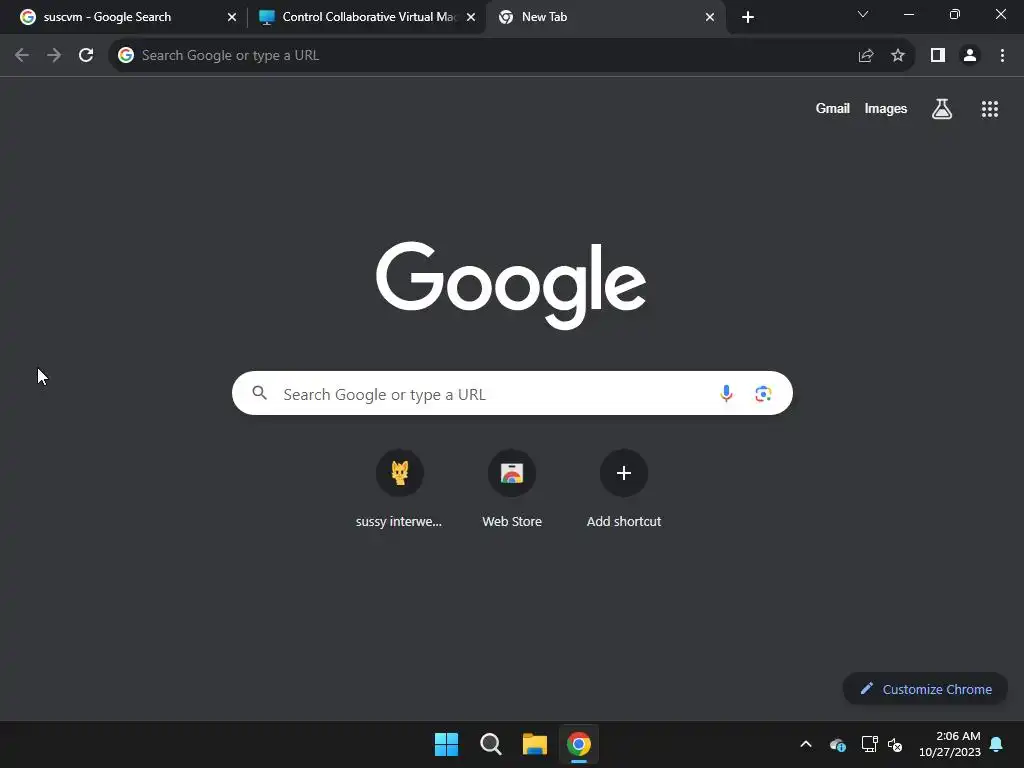
Task: Open the Web Store shortcut
Action: click(x=512, y=489)
